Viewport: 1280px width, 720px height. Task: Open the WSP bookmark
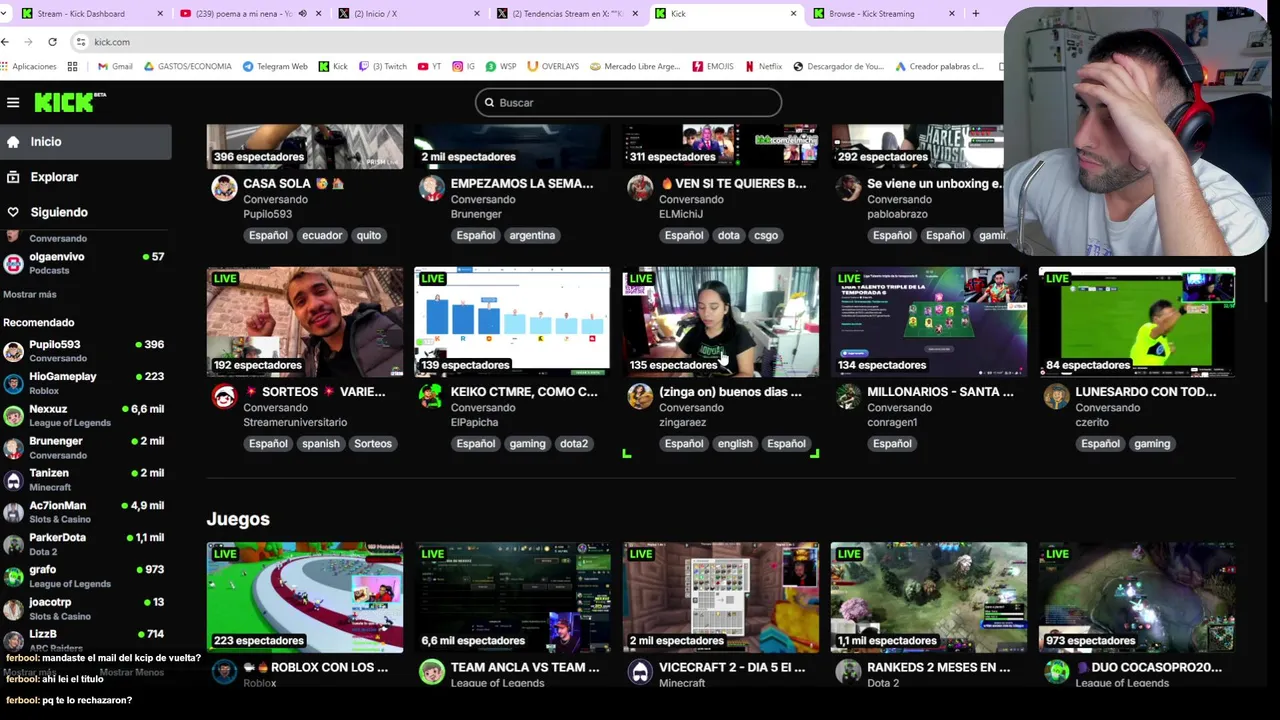click(x=501, y=66)
